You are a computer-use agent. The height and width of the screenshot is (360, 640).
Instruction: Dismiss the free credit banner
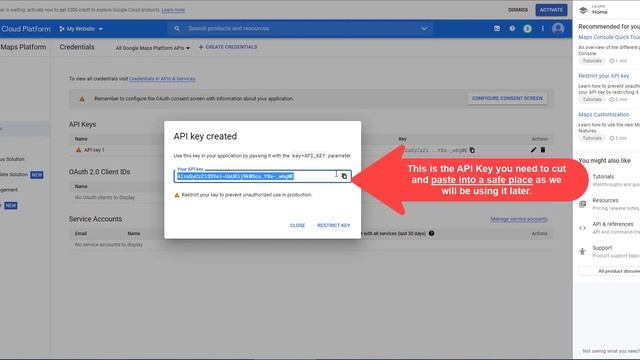518,10
